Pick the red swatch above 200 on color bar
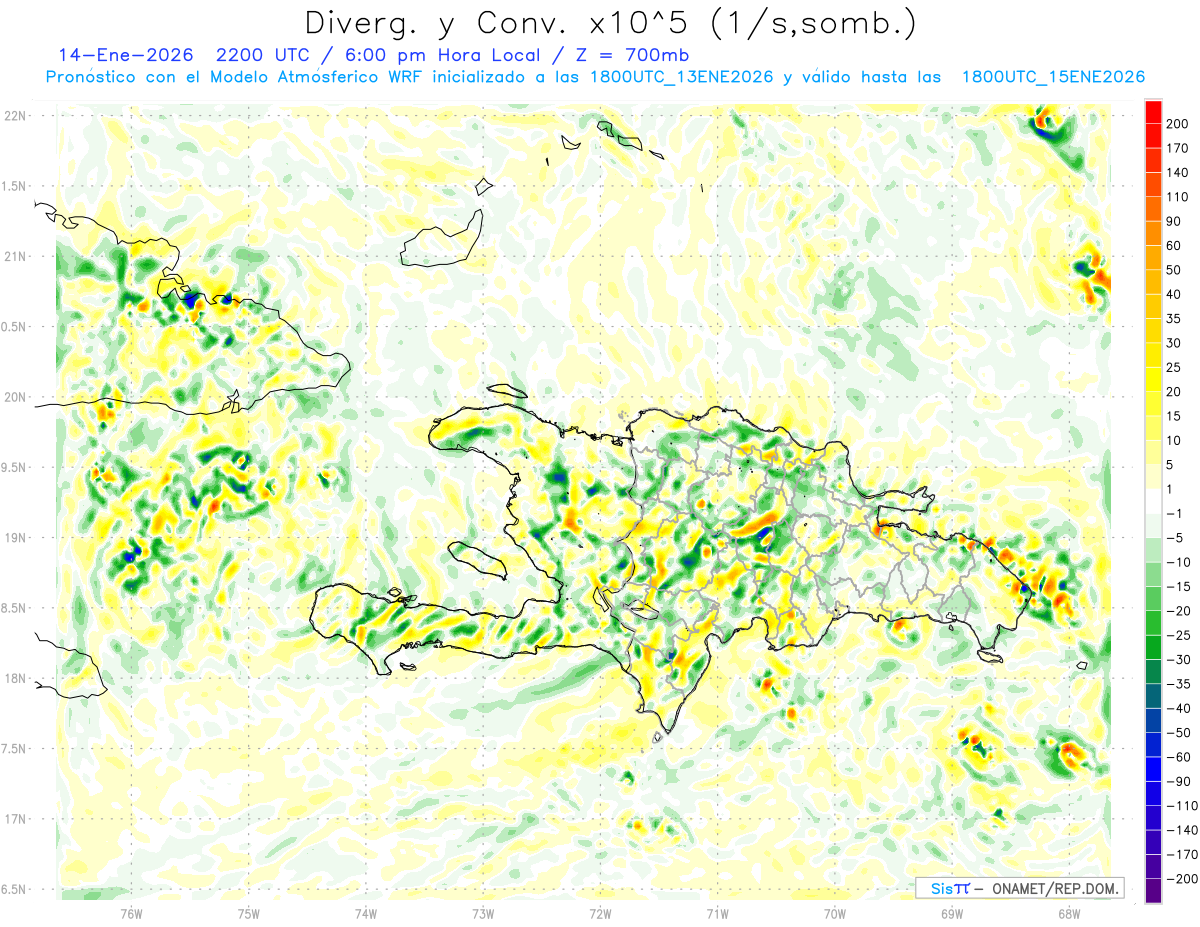The image size is (1200, 927). click(1153, 112)
